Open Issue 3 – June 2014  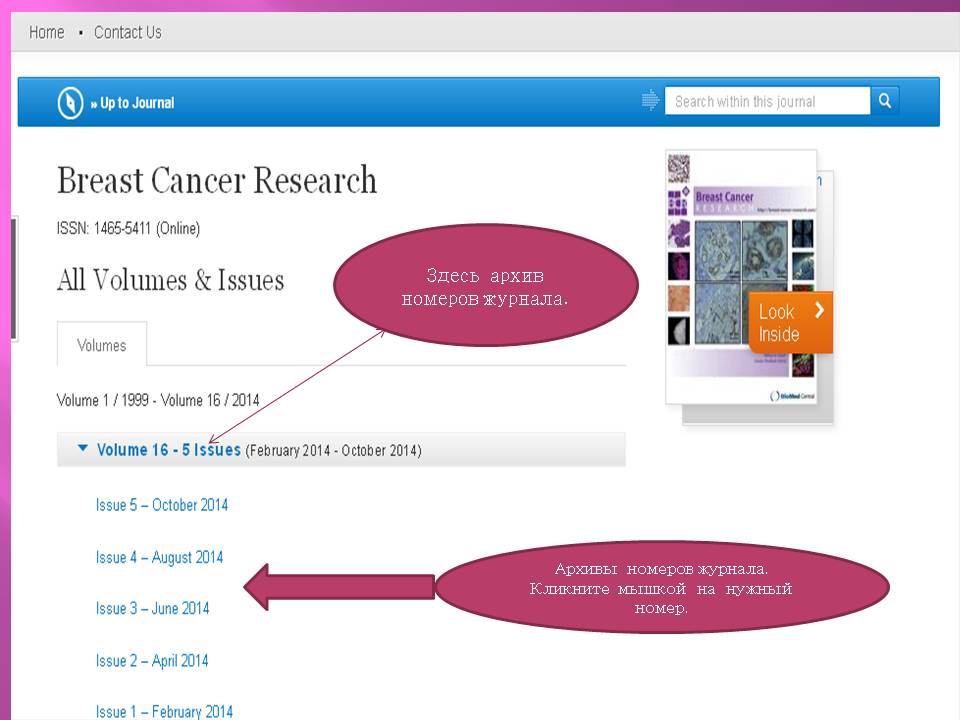point(153,608)
